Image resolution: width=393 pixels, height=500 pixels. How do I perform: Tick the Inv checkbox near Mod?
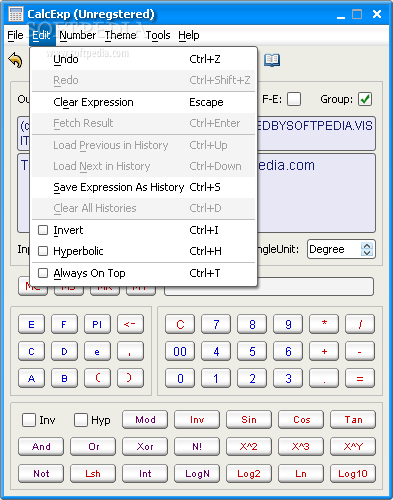click(29, 420)
